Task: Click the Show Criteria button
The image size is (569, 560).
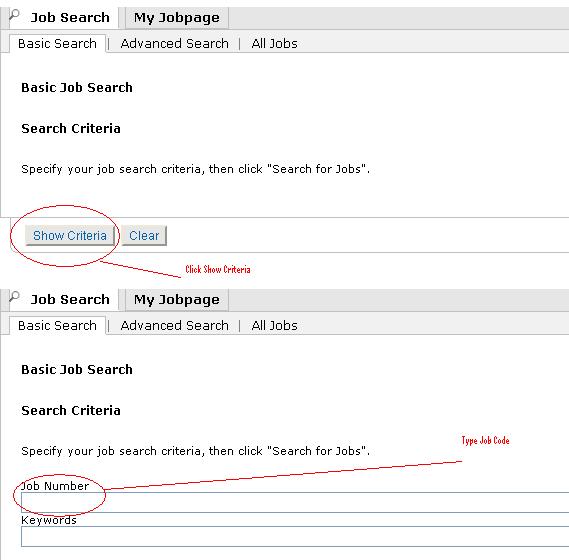Action: point(70,236)
